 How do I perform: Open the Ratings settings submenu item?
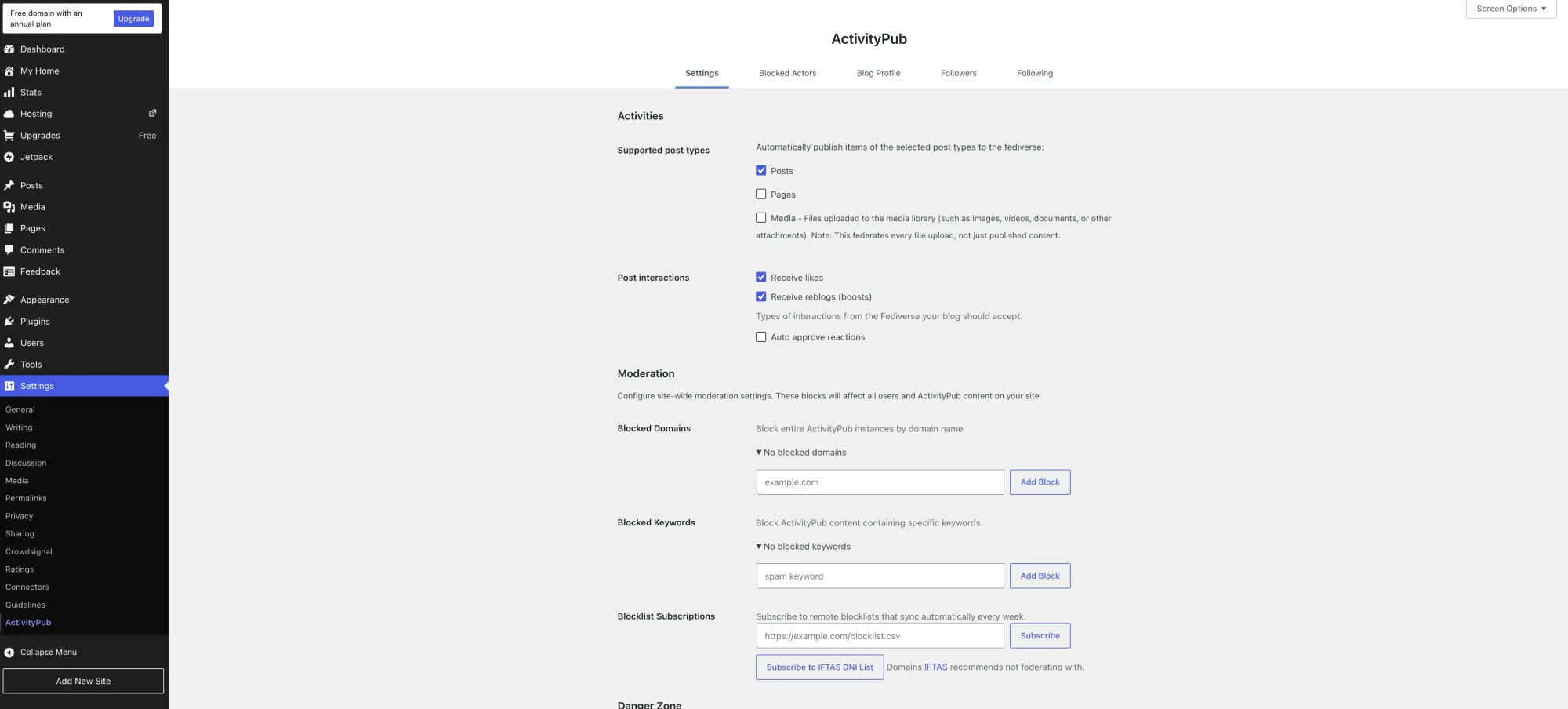pyautogui.click(x=20, y=569)
